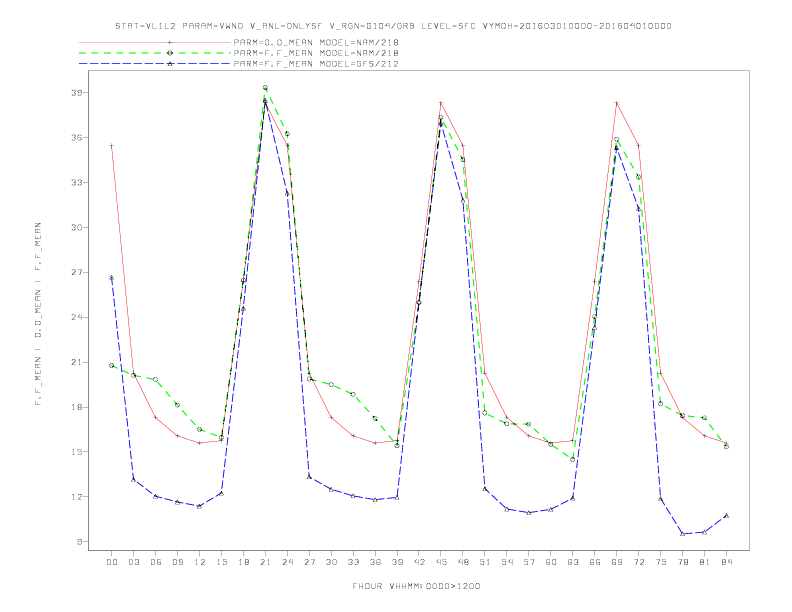Click green NAM circle marker at hour 63
The height and width of the screenshot is (612, 792).
573,460
